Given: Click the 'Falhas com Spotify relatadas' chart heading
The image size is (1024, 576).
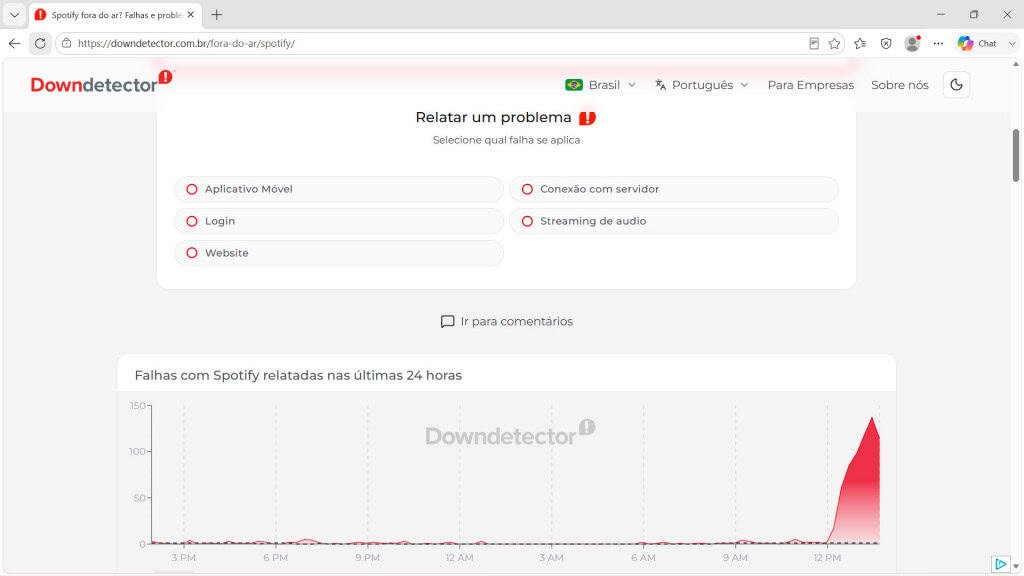Looking at the screenshot, I should click(x=298, y=376).
